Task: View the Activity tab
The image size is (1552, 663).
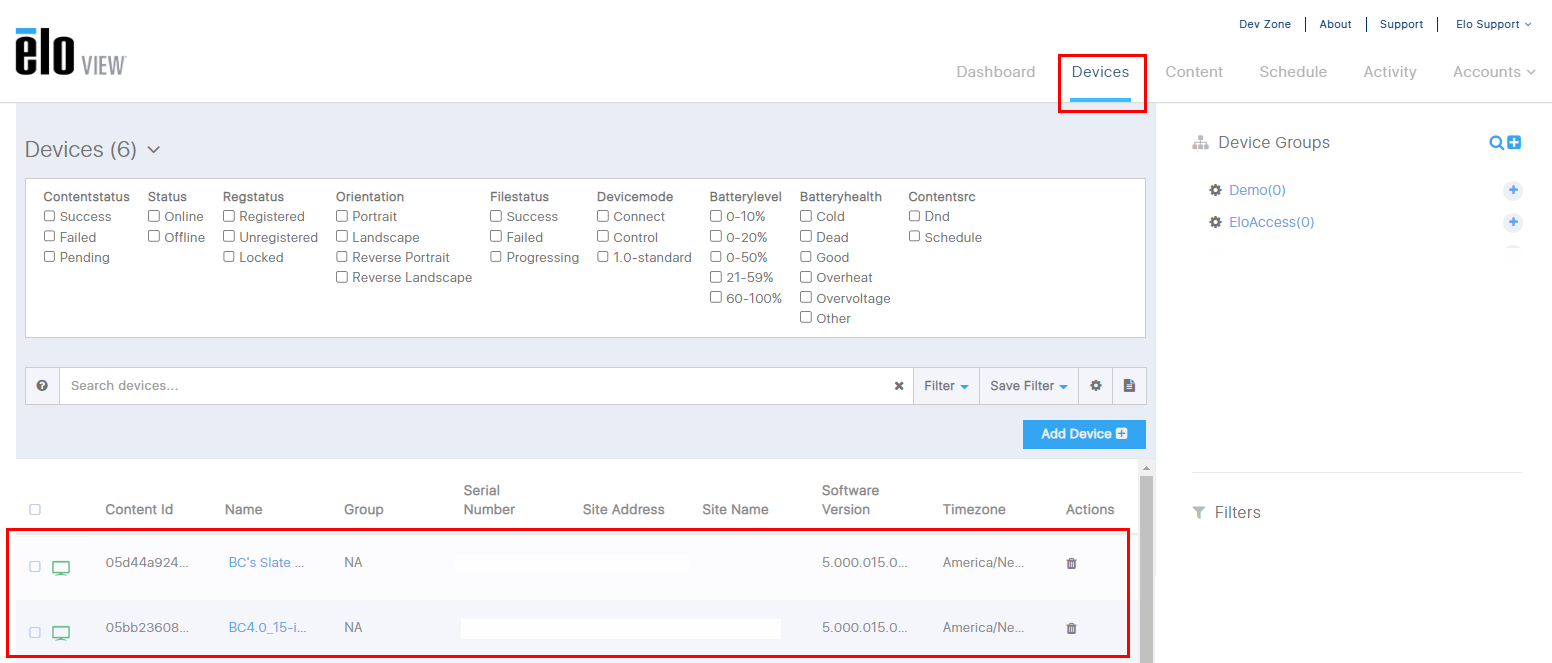Action: click(x=1390, y=72)
